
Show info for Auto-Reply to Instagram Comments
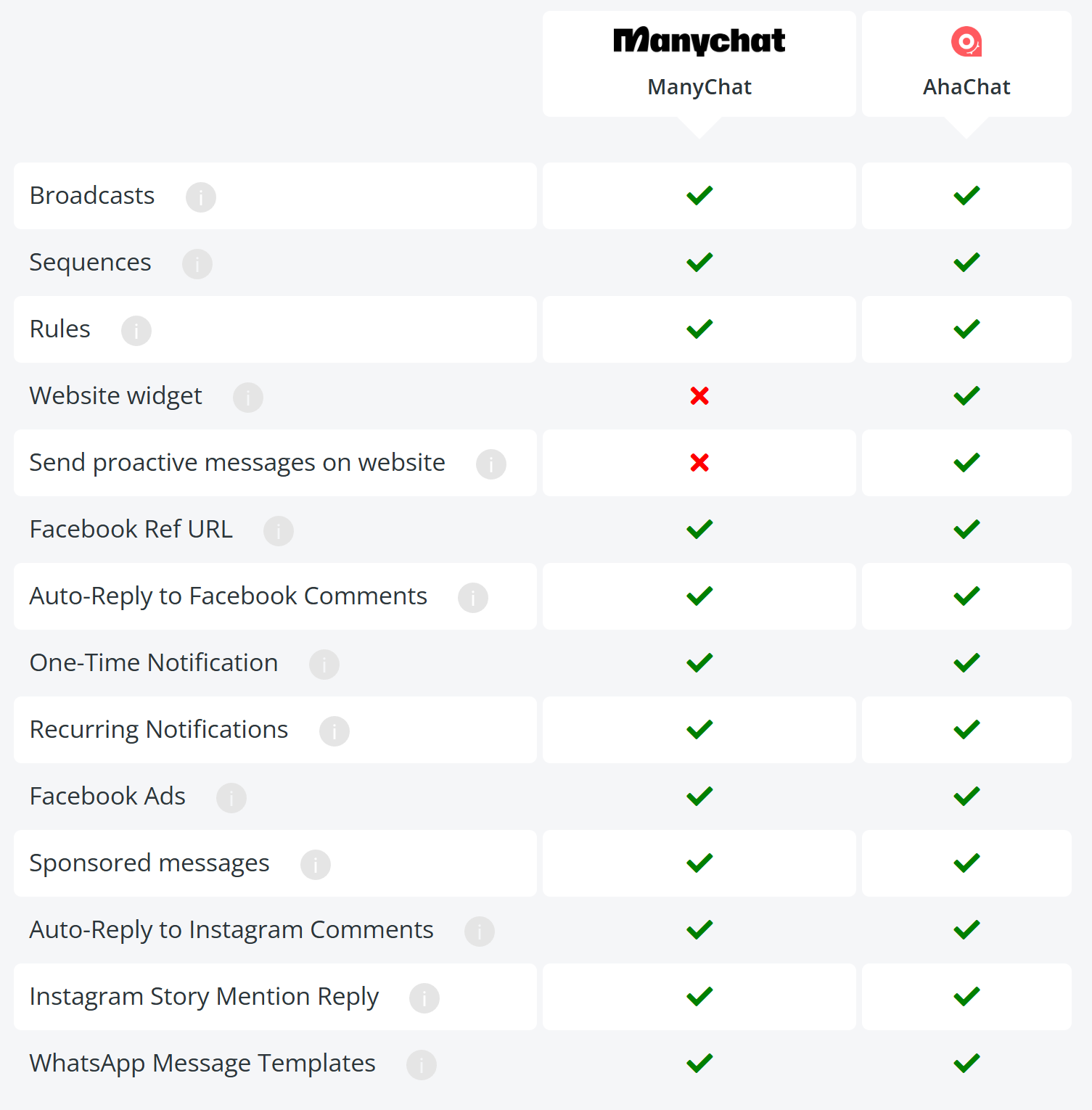point(480,931)
